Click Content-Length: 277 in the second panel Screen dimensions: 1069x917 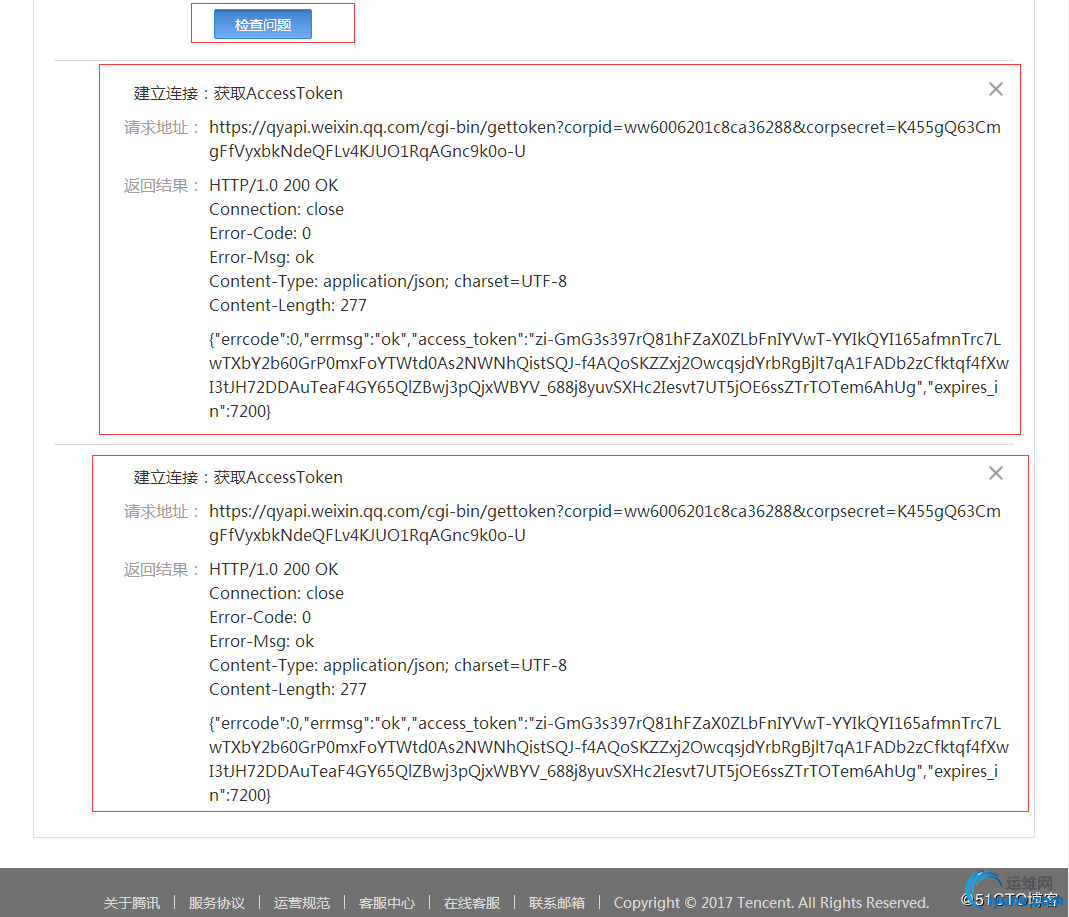pyautogui.click(x=288, y=689)
